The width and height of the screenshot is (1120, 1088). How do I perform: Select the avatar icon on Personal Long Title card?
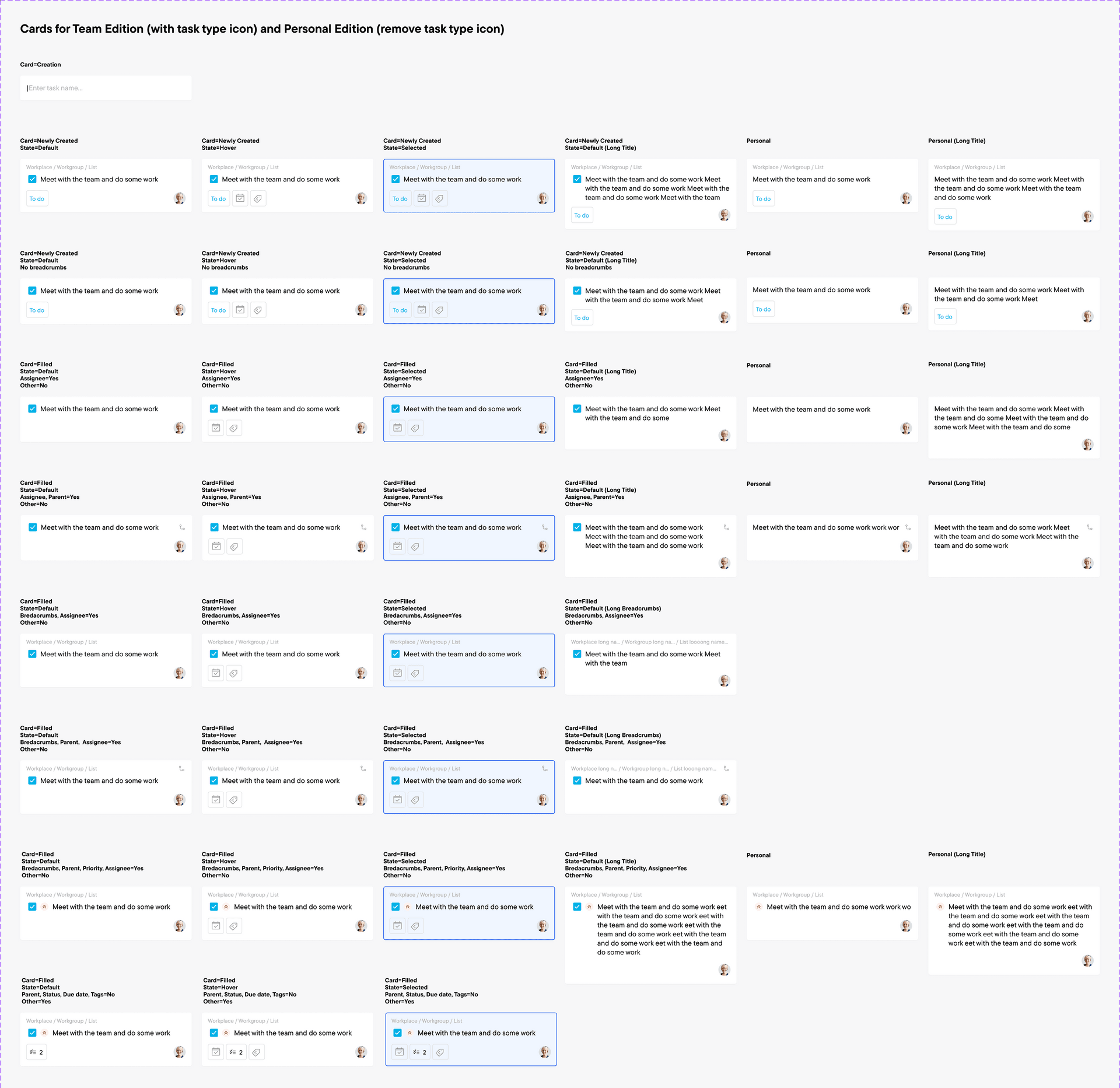point(1087,217)
